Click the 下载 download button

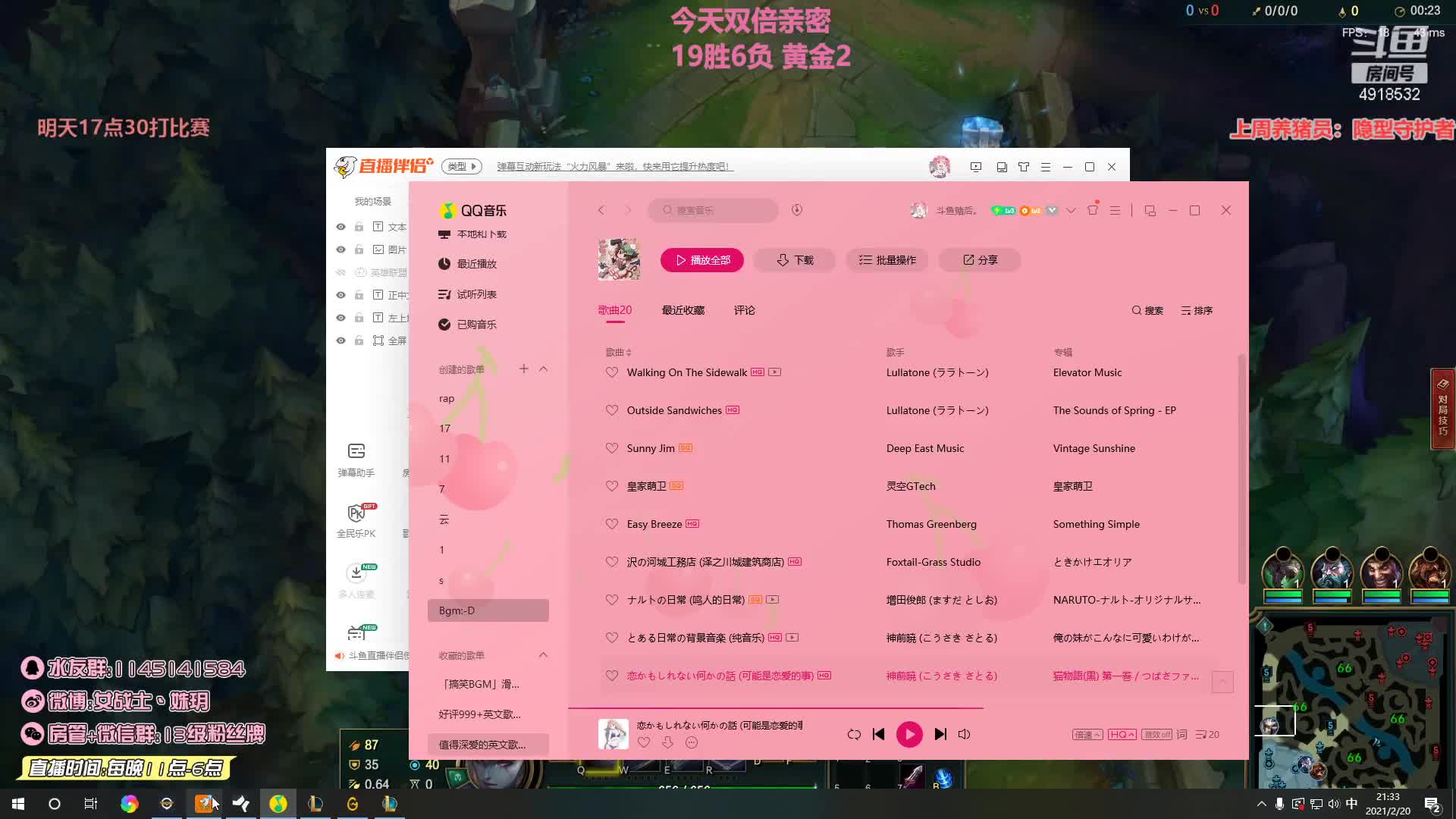tap(795, 260)
